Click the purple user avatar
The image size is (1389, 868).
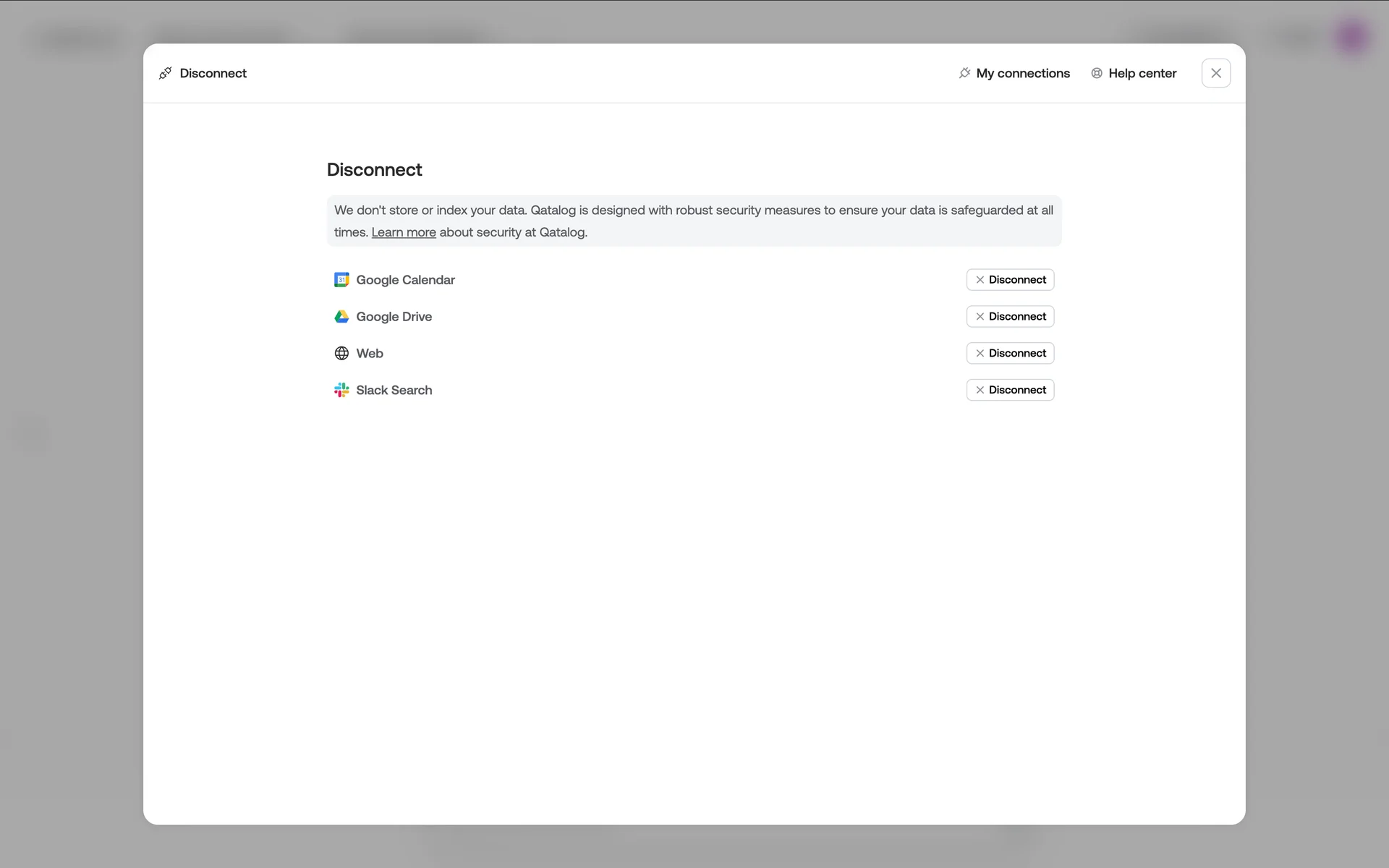click(x=1351, y=36)
